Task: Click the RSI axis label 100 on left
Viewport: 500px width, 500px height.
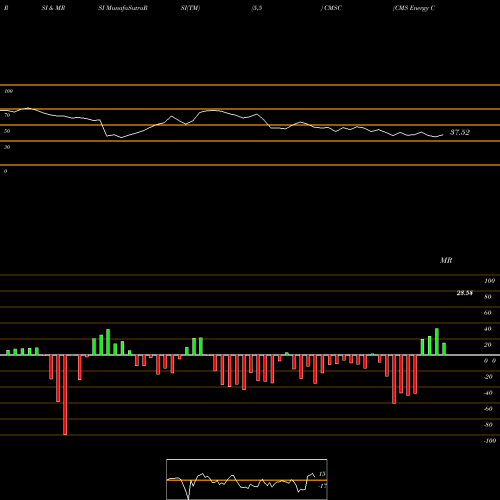Action: [8, 91]
